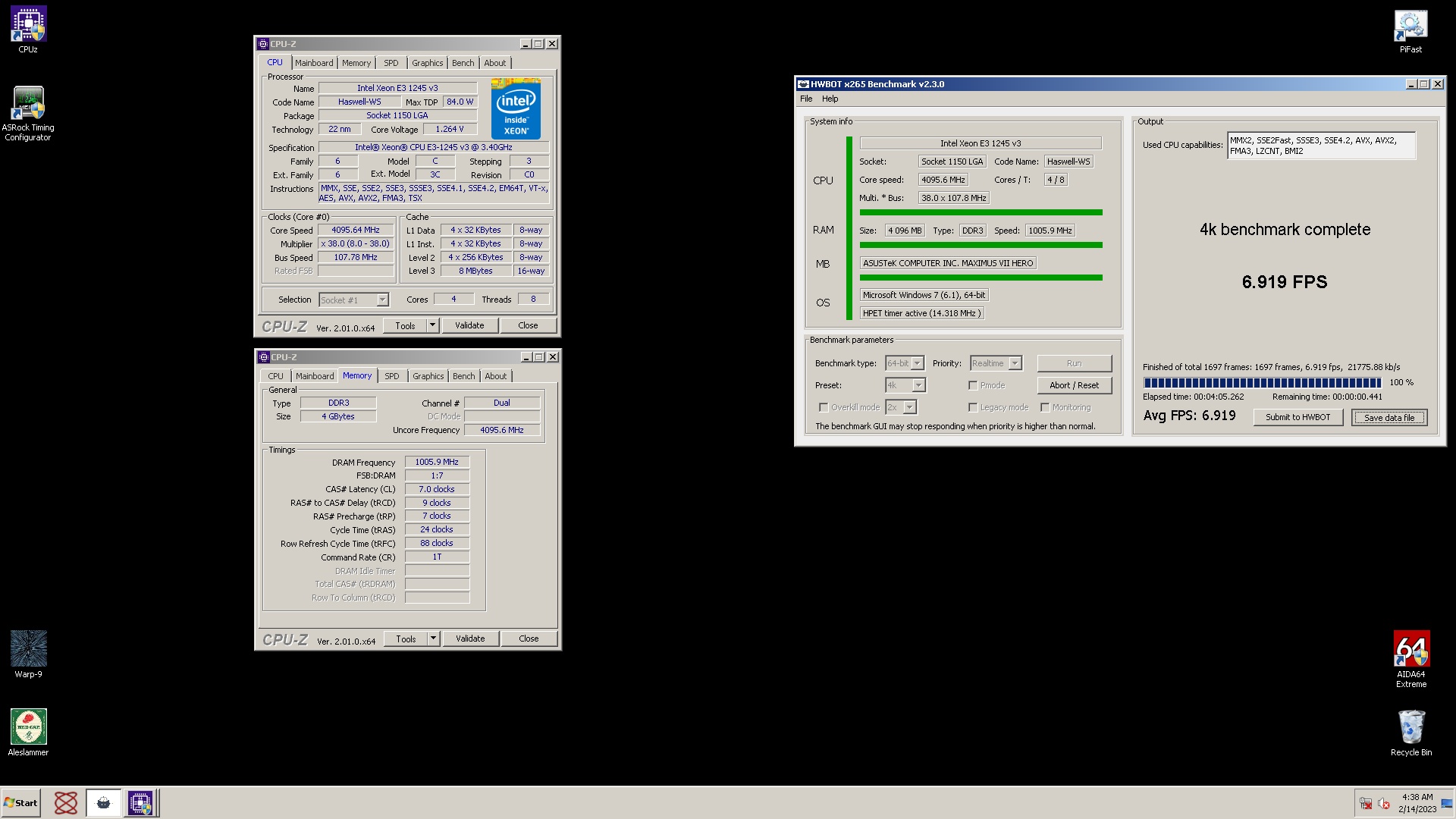Image resolution: width=1456 pixels, height=819 pixels.
Task: Click the Used CPU capabilities text box
Action: pos(1321,146)
